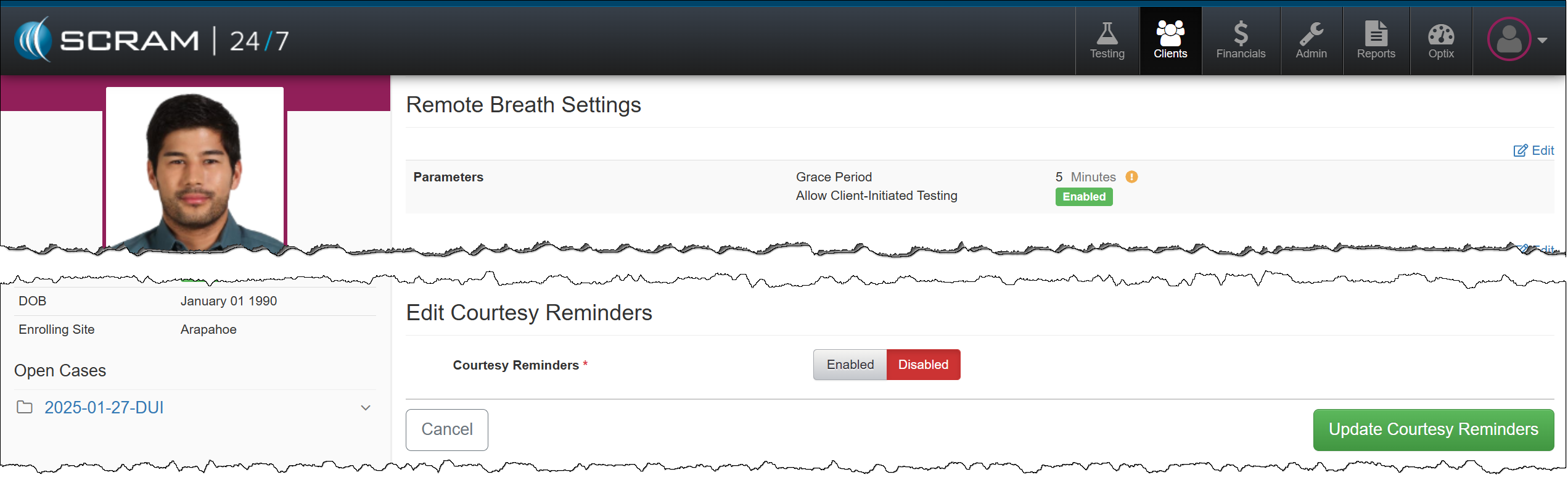Click the Clients people icon
Image resolution: width=1568 pixels, height=480 pixels.
pyautogui.click(x=1170, y=35)
